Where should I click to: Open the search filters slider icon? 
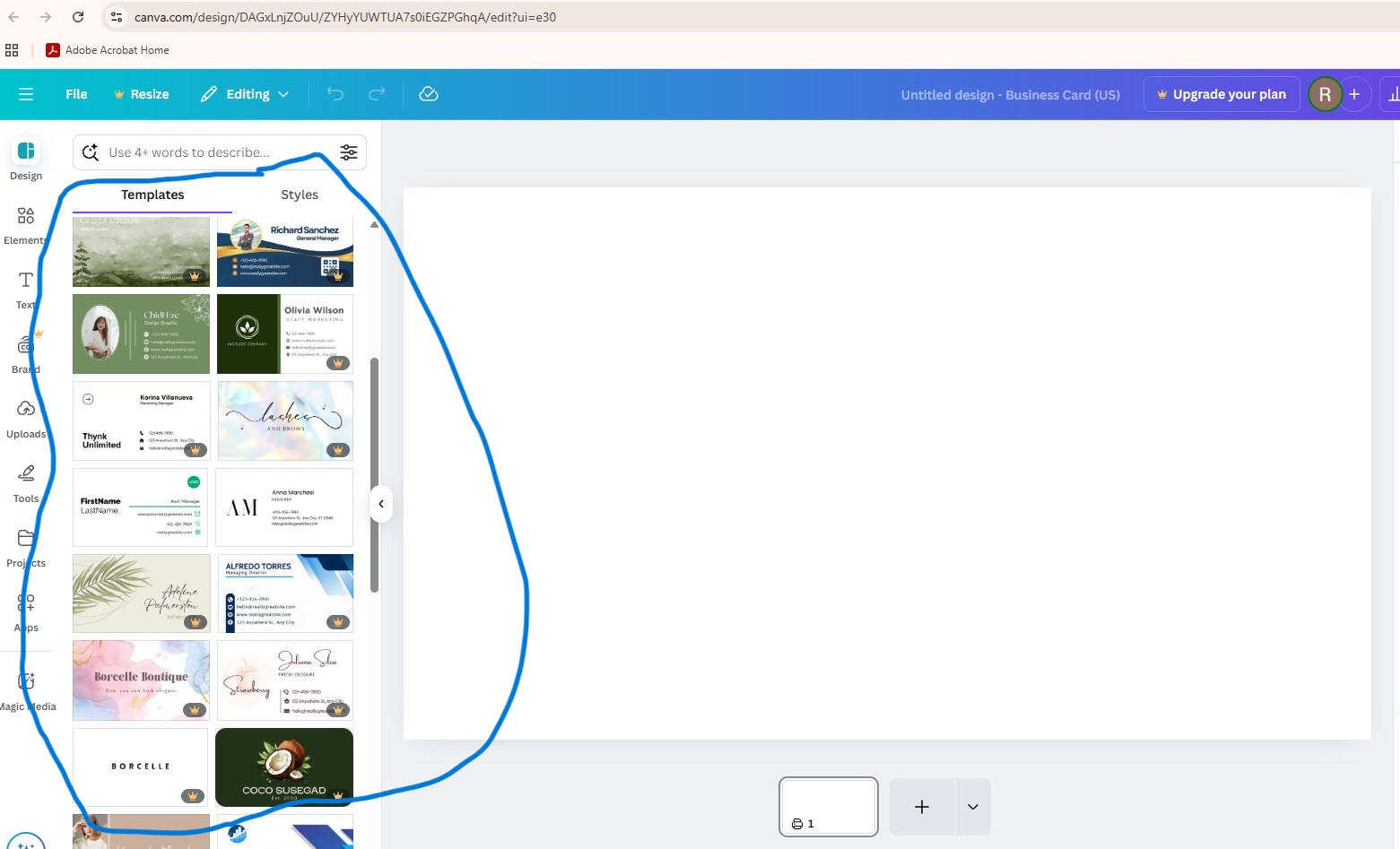click(x=349, y=152)
